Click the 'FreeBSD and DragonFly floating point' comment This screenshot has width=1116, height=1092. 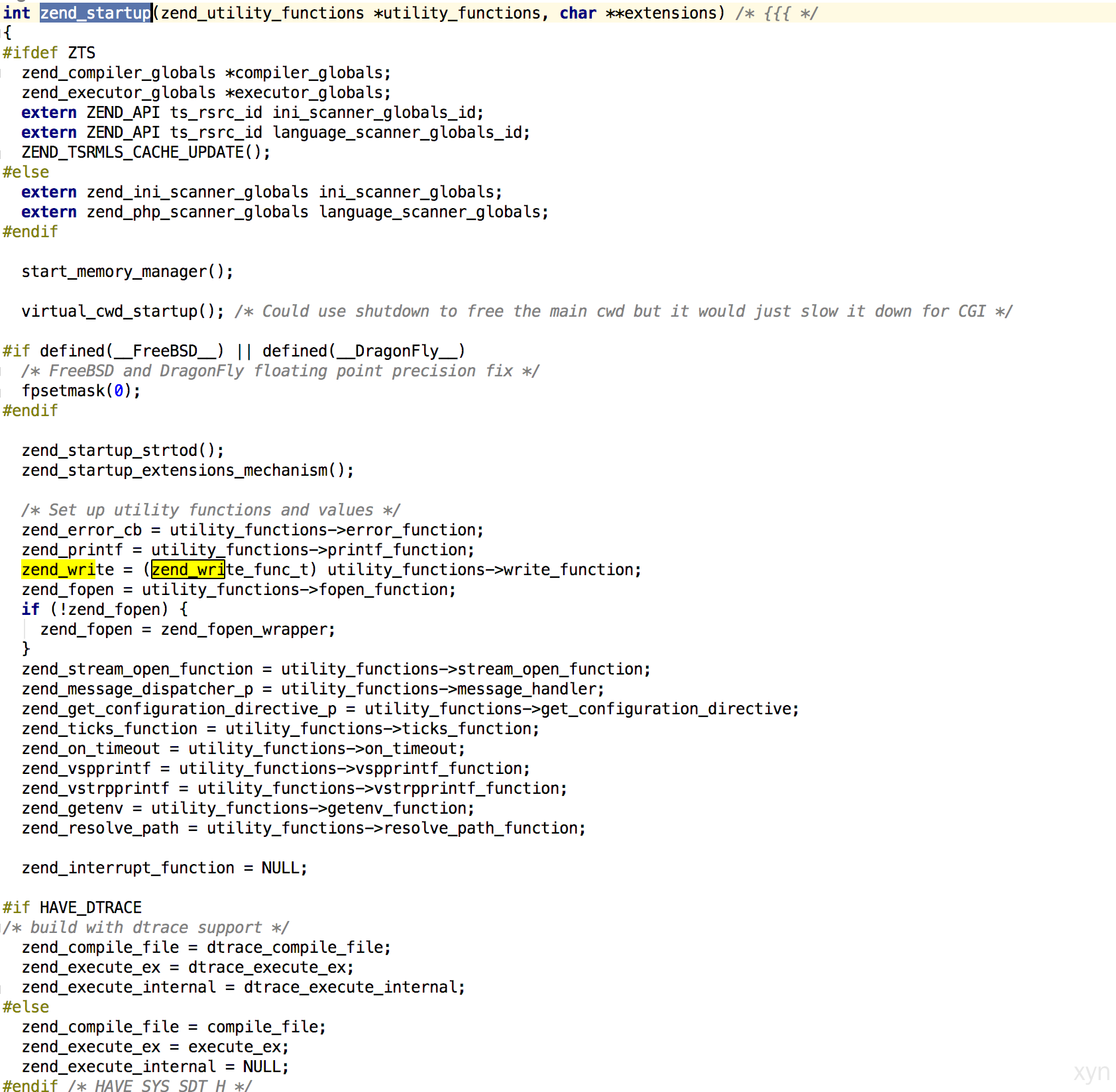coord(280,371)
